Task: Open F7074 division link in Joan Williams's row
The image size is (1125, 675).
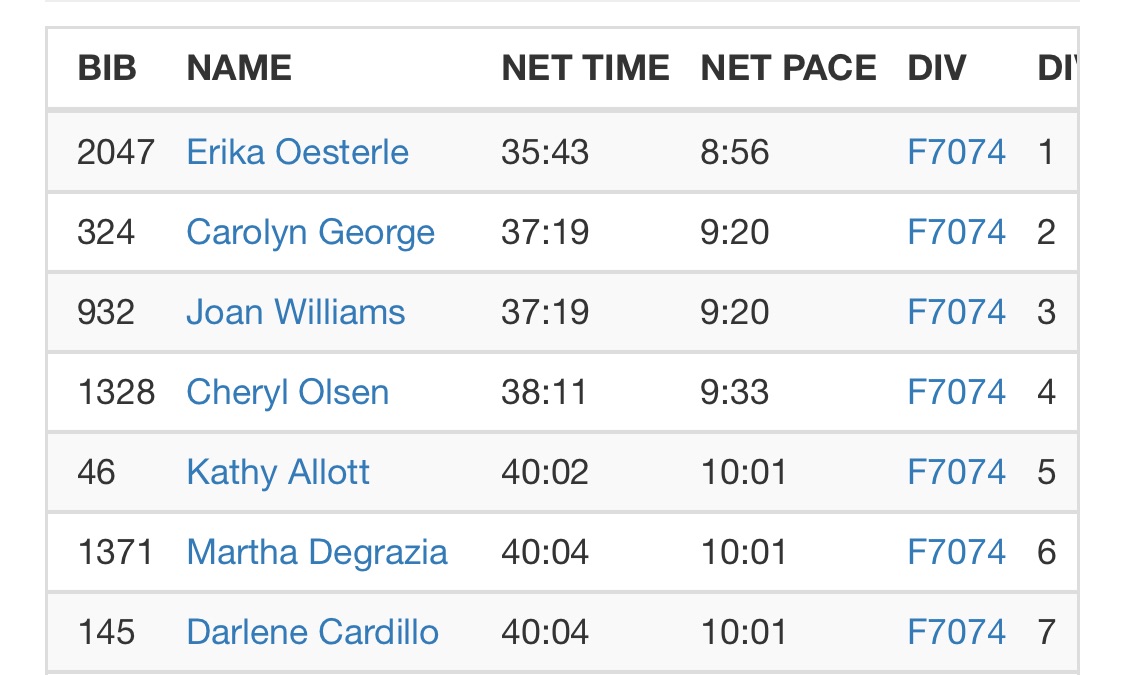Action: point(956,312)
